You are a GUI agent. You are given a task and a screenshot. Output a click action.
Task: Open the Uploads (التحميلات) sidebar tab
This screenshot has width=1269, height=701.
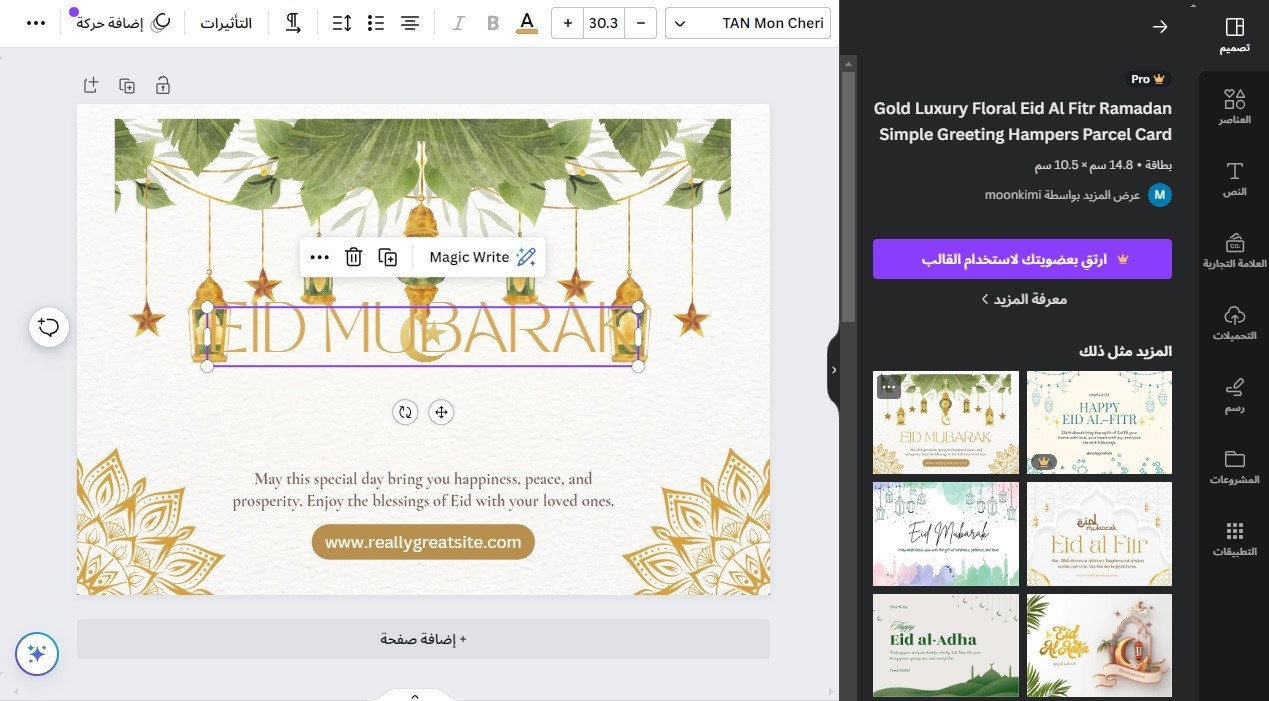tap(1234, 322)
